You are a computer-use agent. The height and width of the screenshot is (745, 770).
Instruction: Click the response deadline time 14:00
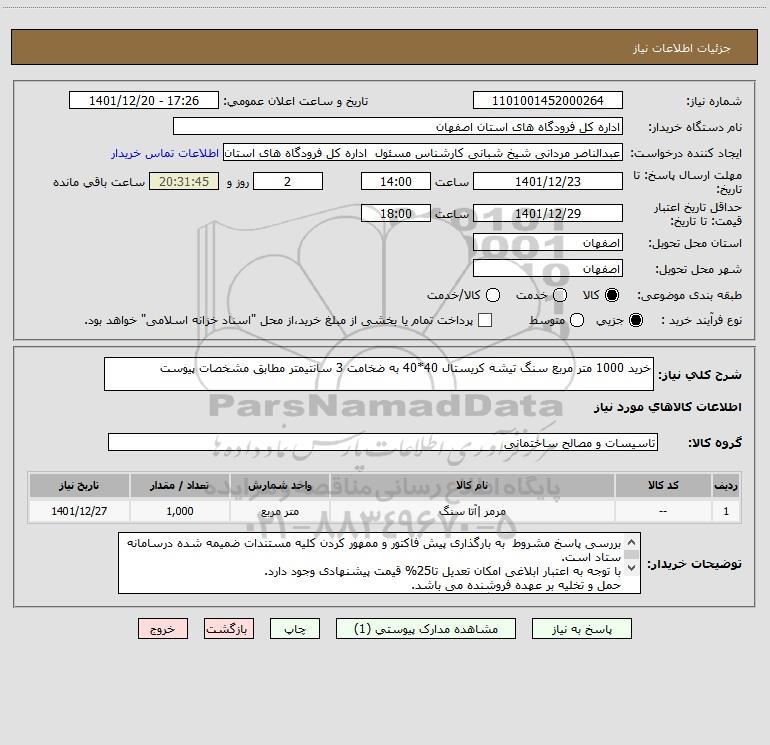(x=396, y=181)
